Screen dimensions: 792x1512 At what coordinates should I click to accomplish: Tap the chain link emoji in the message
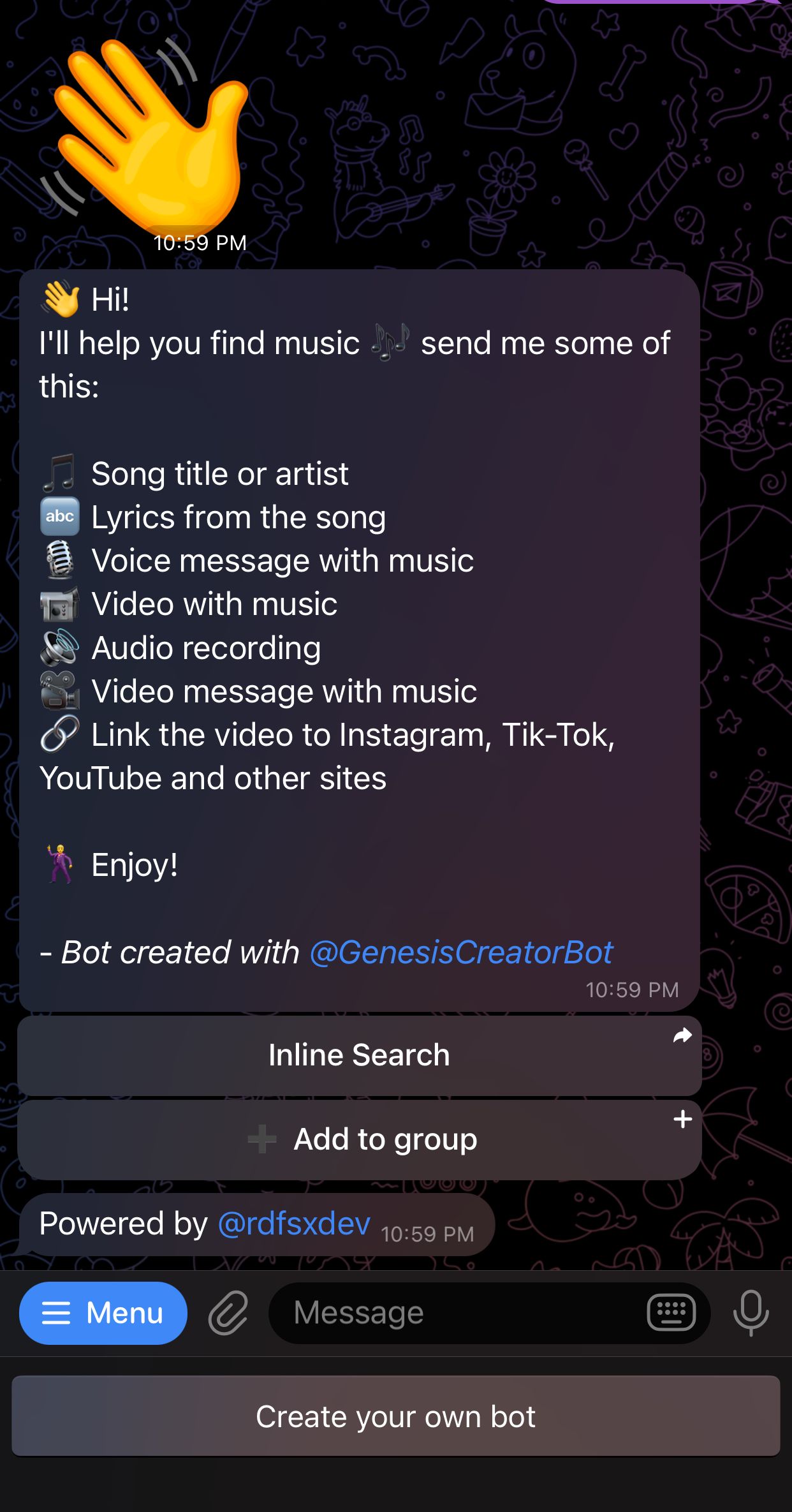point(61,734)
